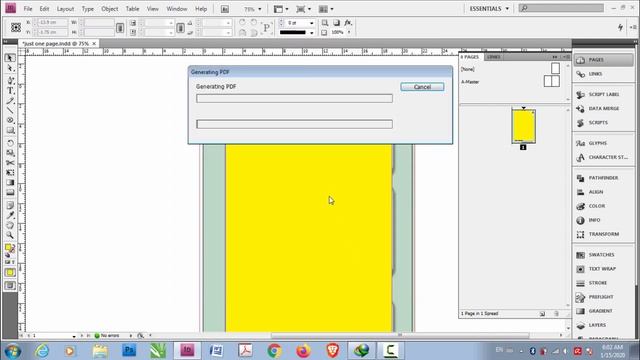This screenshot has height=360, width=640.
Task: Select the page 1 thumbnail in Pages panel
Action: tap(524, 126)
